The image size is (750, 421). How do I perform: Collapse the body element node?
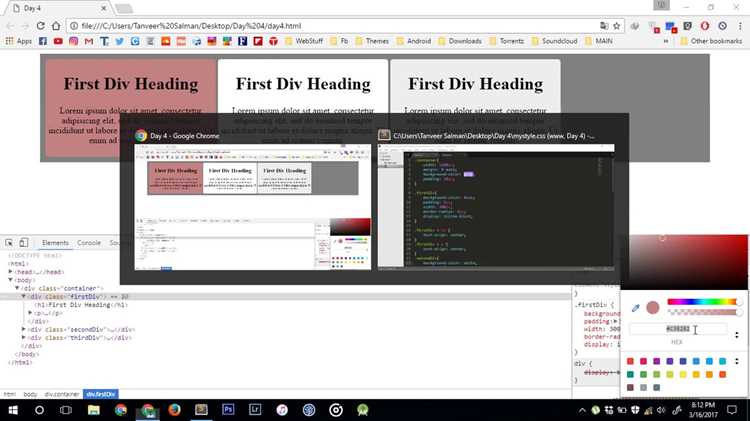(11, 280)
